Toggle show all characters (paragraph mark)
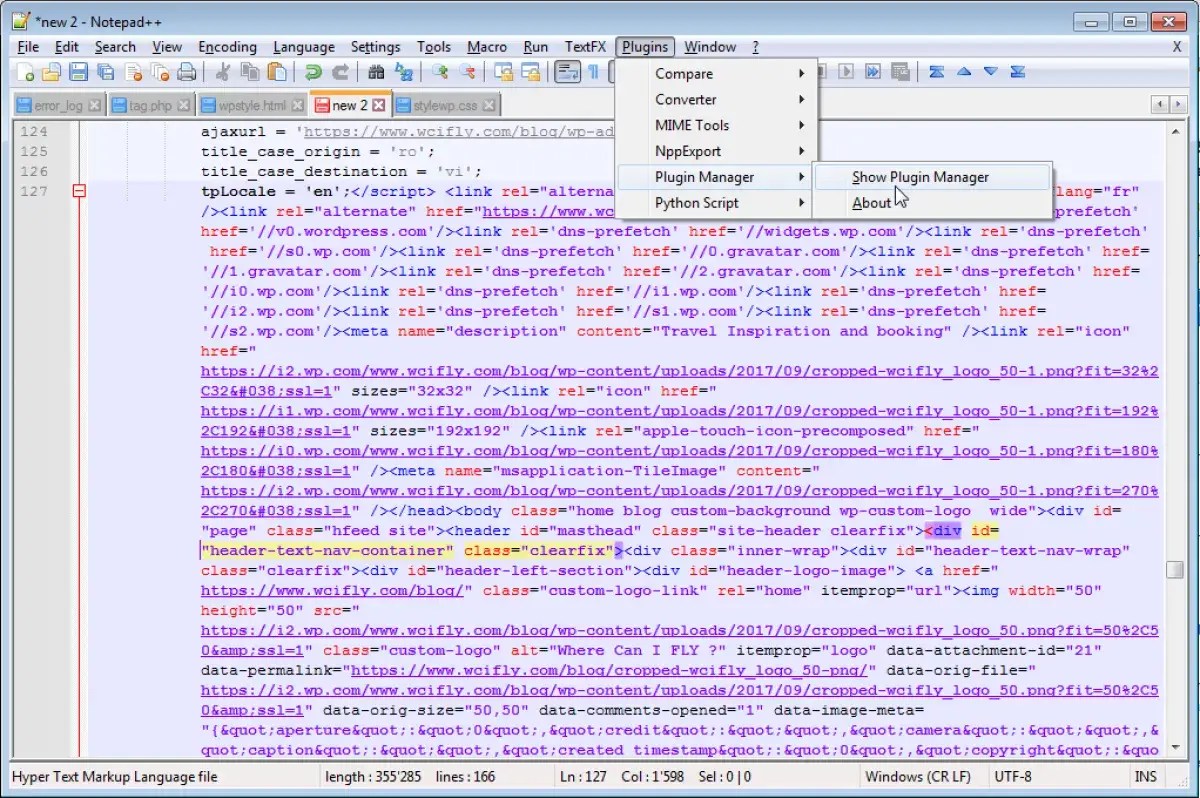This screenshot has height=798, width=1200. click(x=592, y=72)
